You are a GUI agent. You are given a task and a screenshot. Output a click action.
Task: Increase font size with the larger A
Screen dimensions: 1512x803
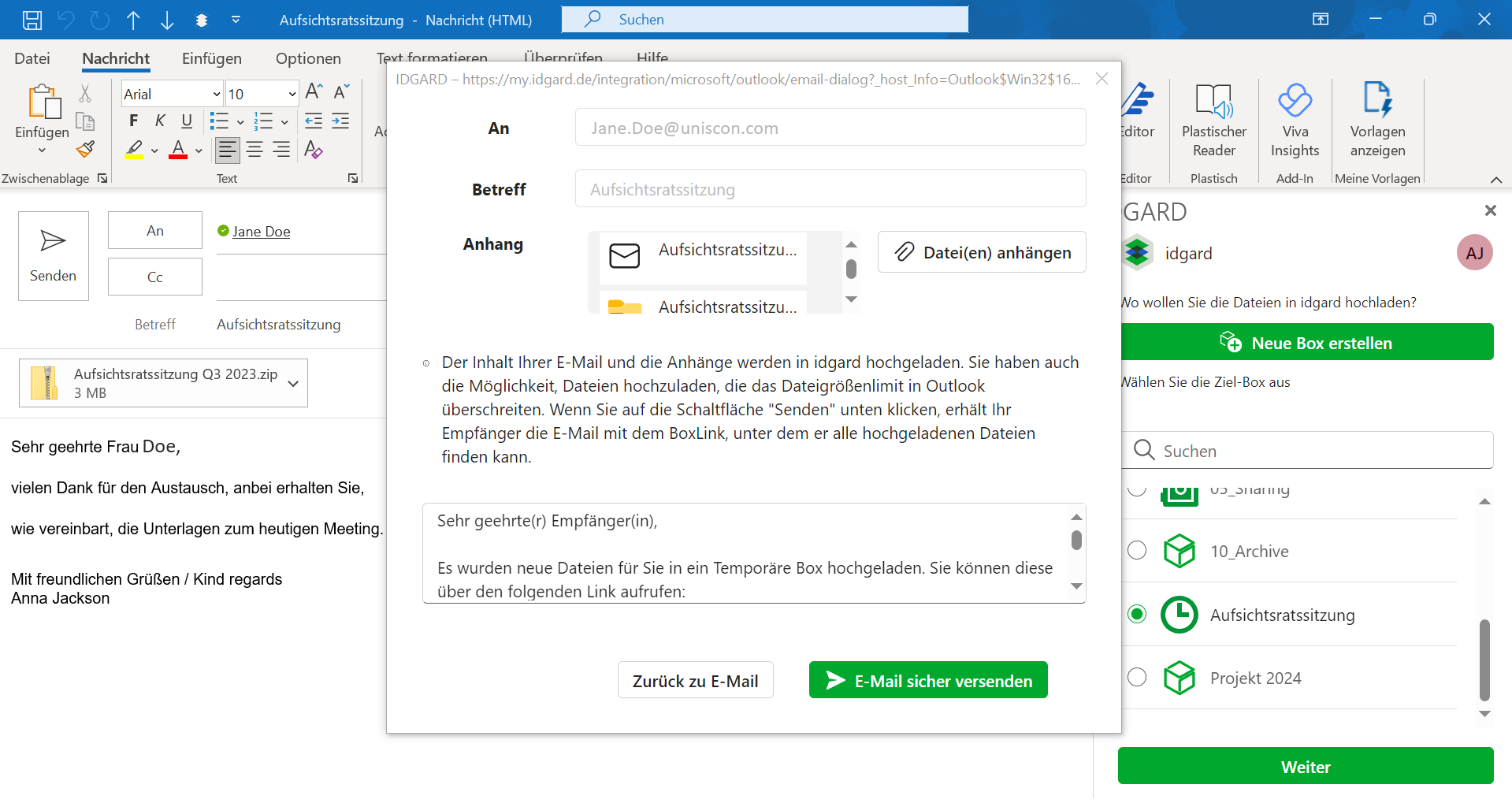click(x=314, y=92)
